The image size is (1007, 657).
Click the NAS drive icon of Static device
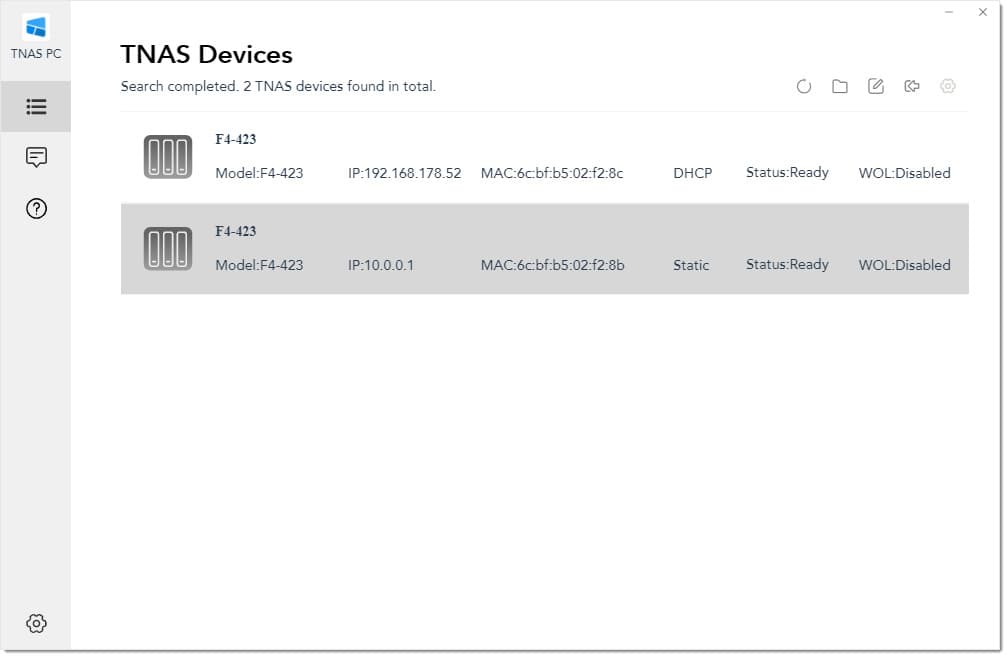pos(167,249)
